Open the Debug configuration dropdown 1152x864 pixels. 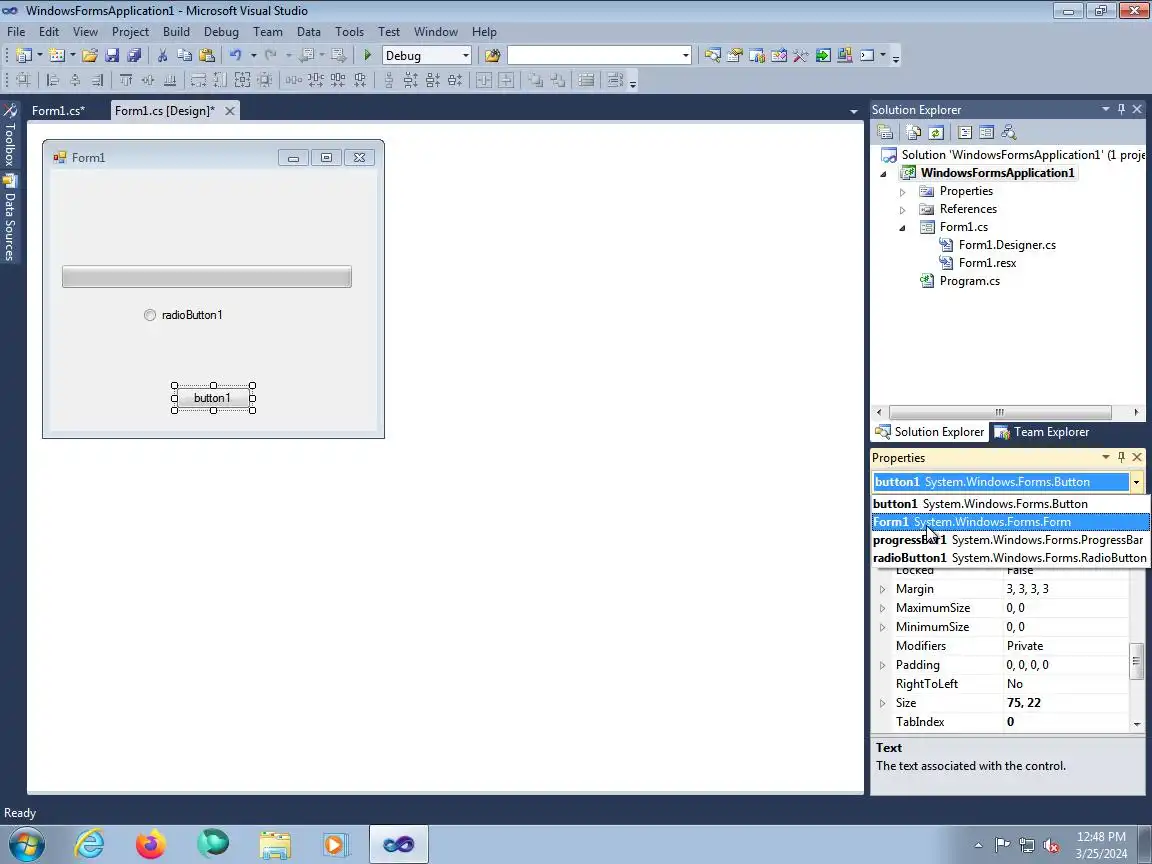point(465,56)
